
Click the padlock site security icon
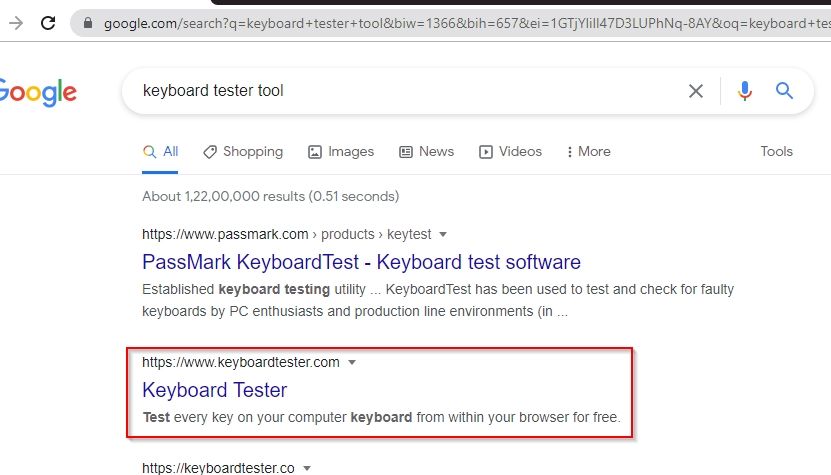(88, 23)
